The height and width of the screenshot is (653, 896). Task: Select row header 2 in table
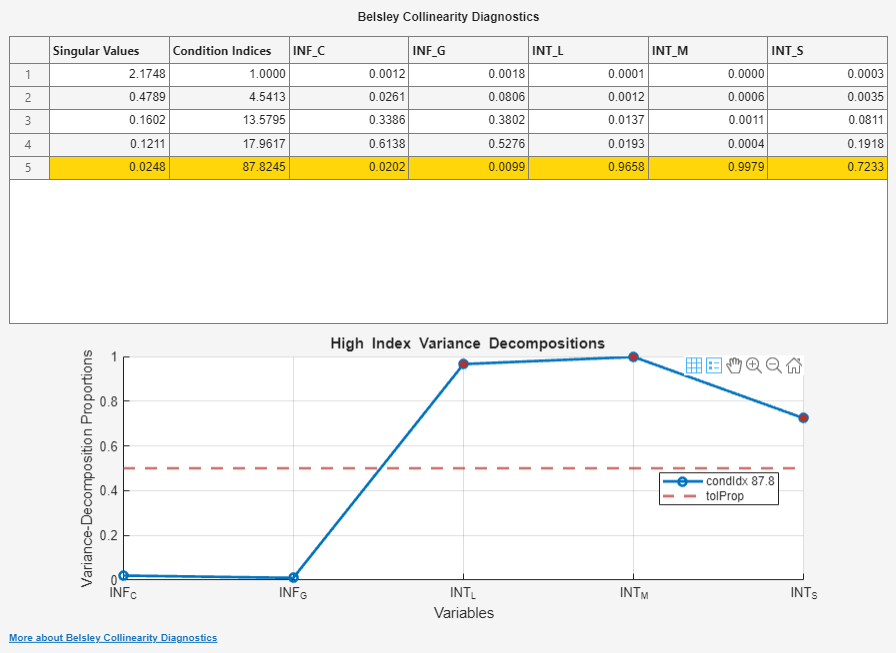[x=29, y=98]
